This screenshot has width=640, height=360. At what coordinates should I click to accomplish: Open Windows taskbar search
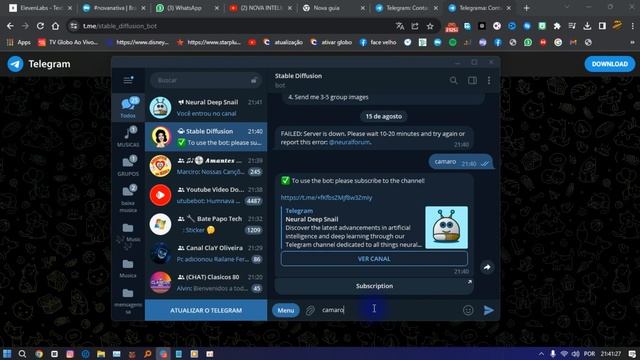pos(22,353)
